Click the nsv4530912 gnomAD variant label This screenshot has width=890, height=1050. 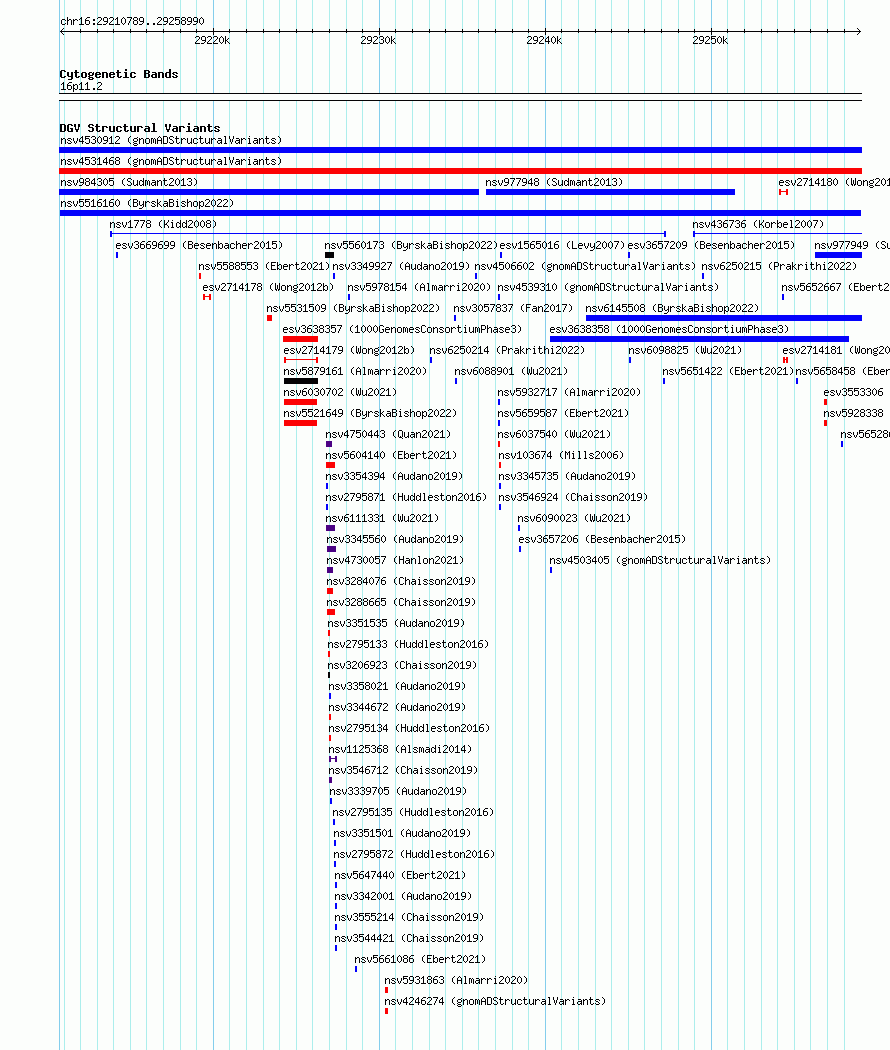171,141
